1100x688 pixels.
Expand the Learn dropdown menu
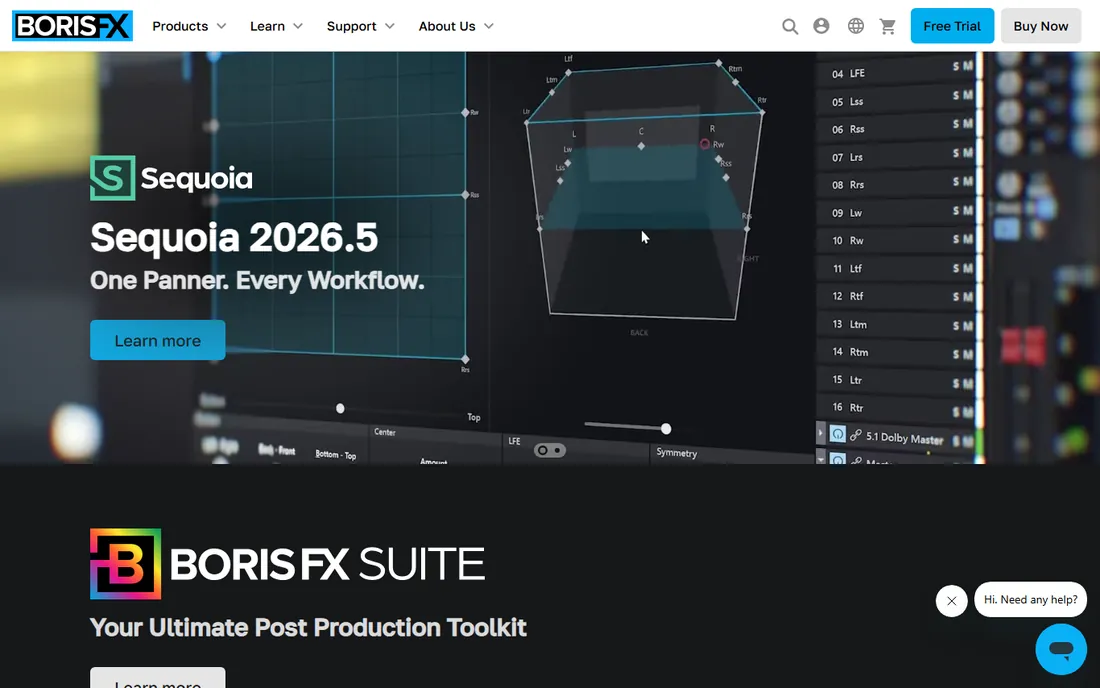[x=276, y=26]
